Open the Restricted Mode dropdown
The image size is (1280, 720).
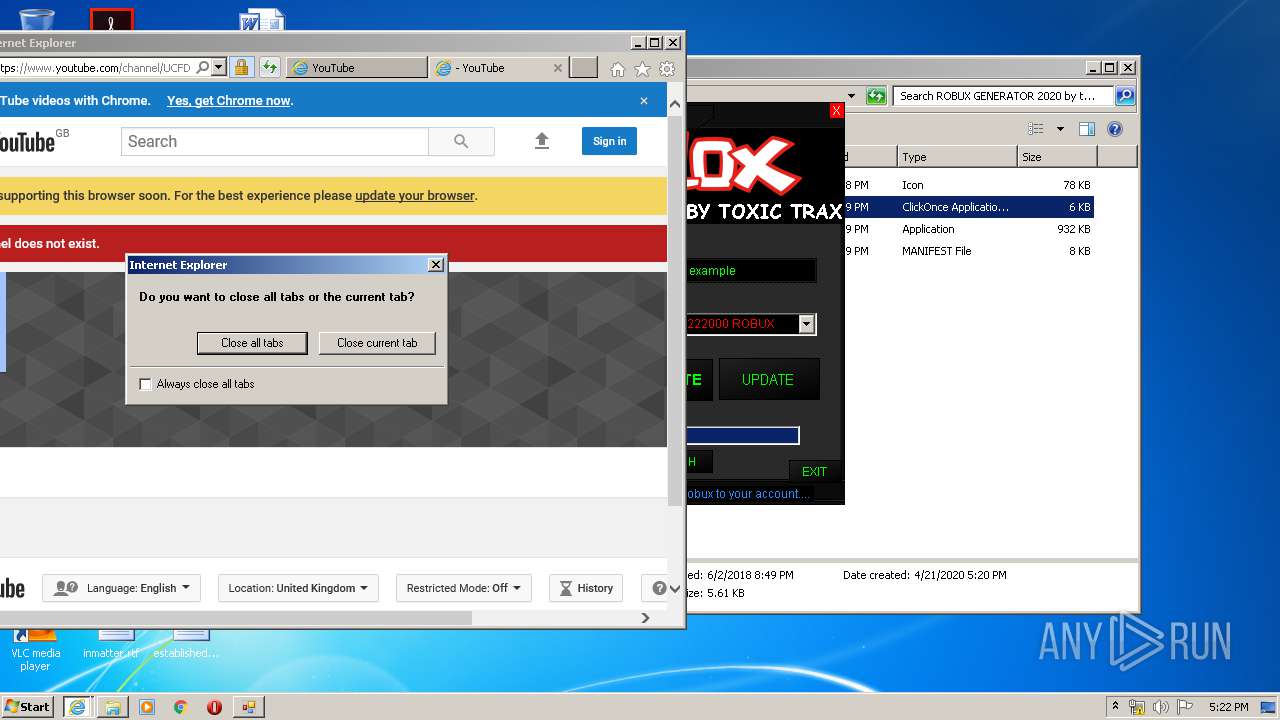tap(463, 588)
